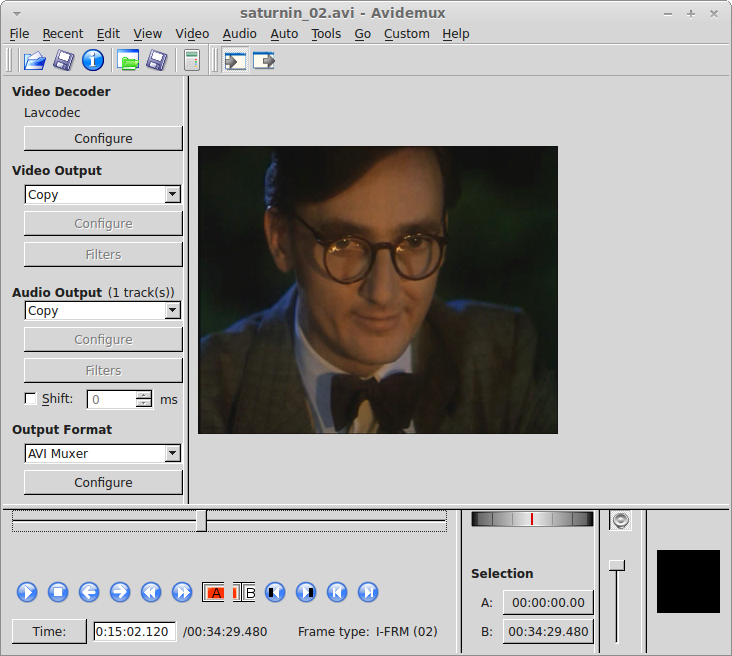Configure the Video Decoder
732x656 pixels.
click(x=103, y=139)
